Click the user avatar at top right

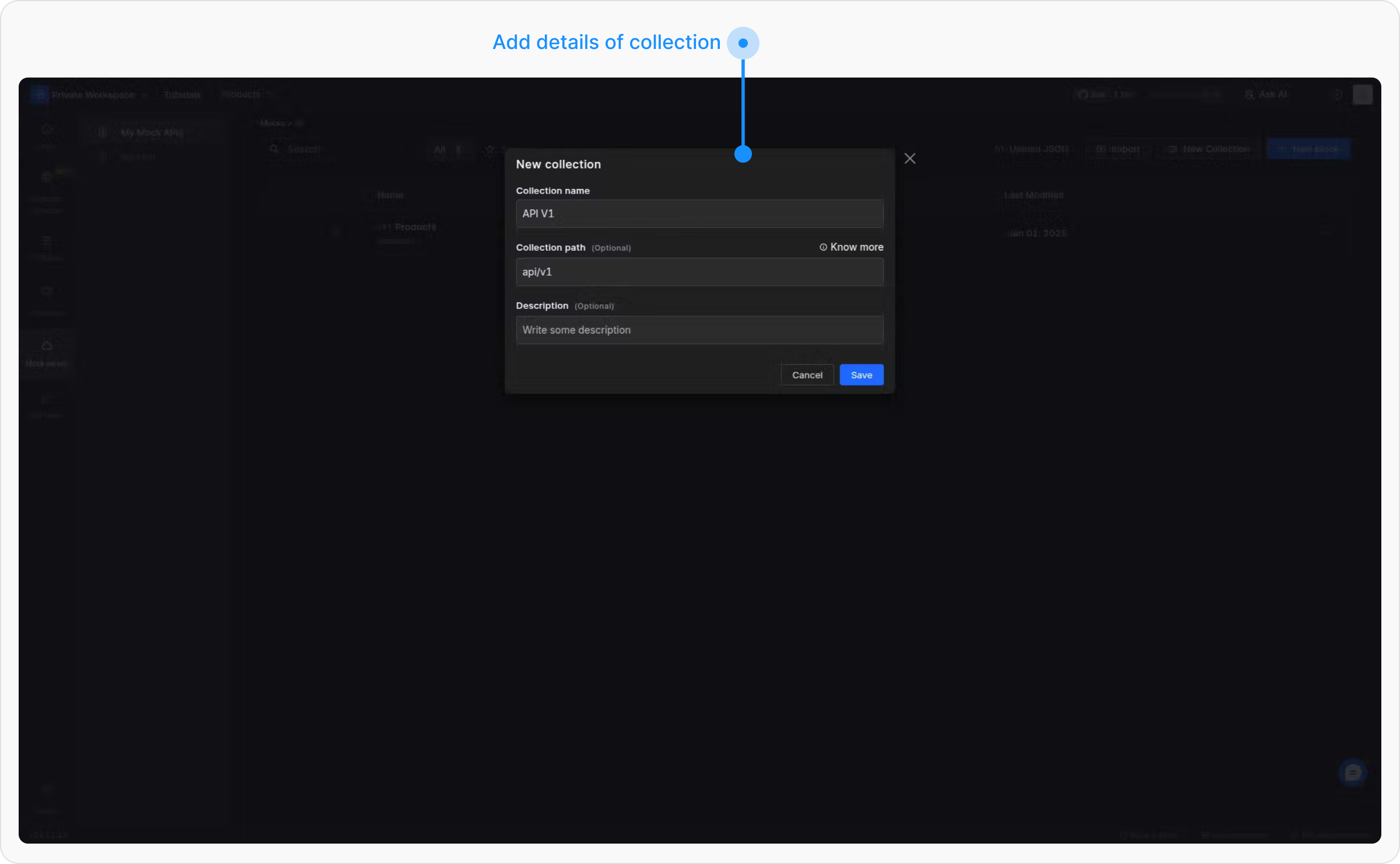point(1362,94)
